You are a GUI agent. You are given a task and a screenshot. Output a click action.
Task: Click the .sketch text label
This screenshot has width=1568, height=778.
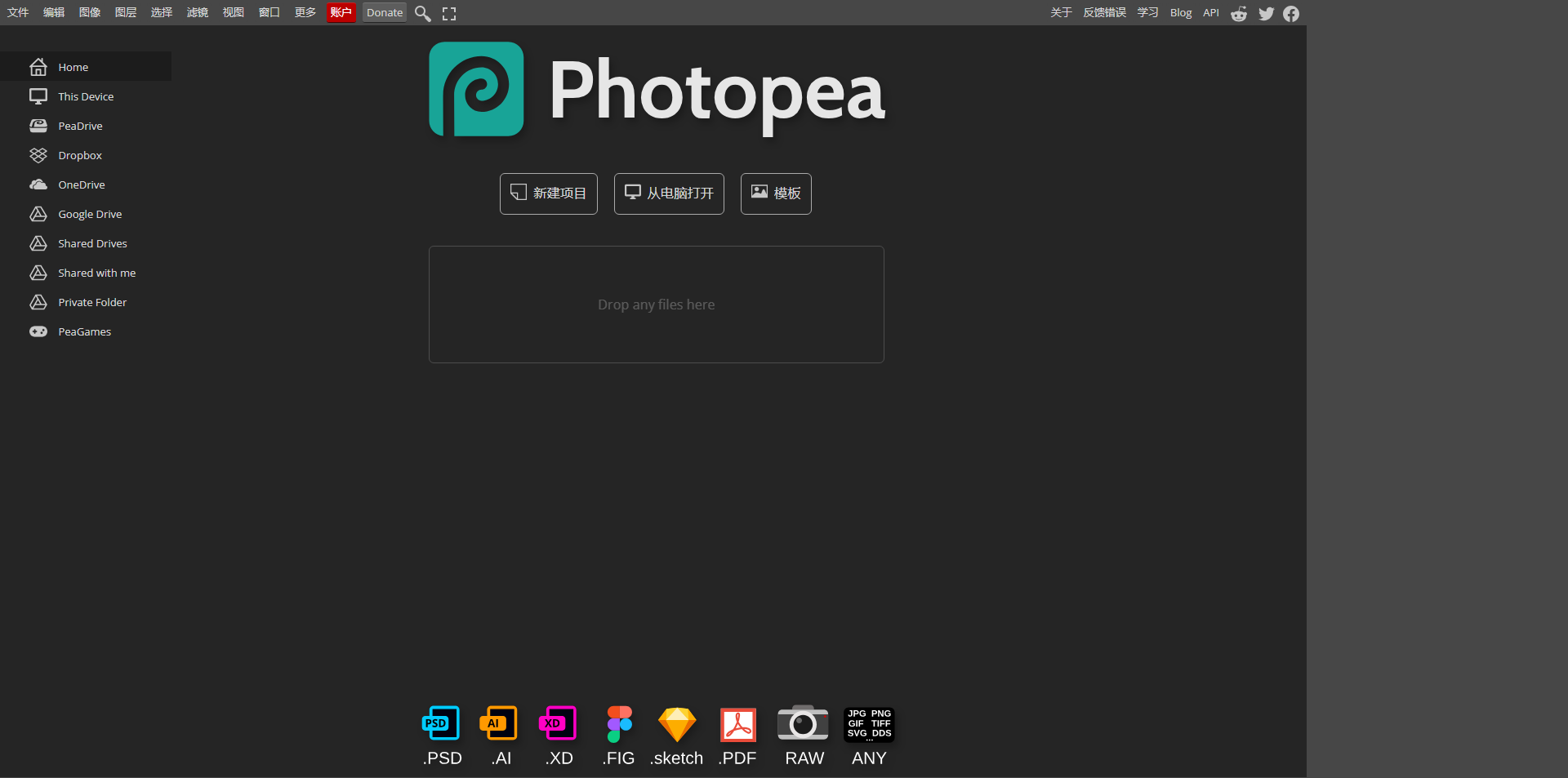pos(676,758)
